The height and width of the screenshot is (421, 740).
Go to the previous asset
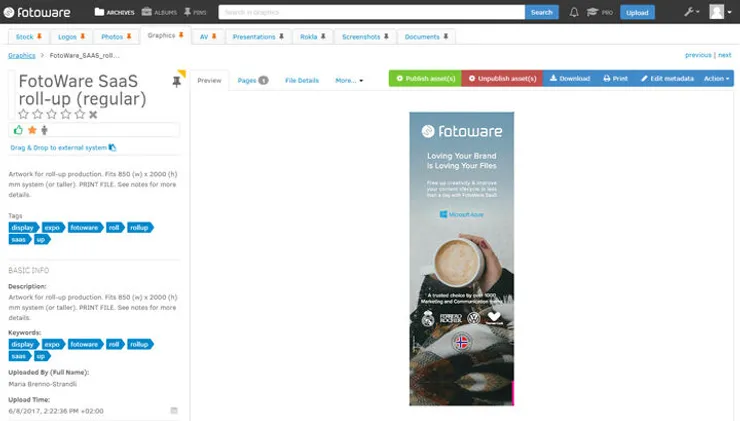[698, 55]
